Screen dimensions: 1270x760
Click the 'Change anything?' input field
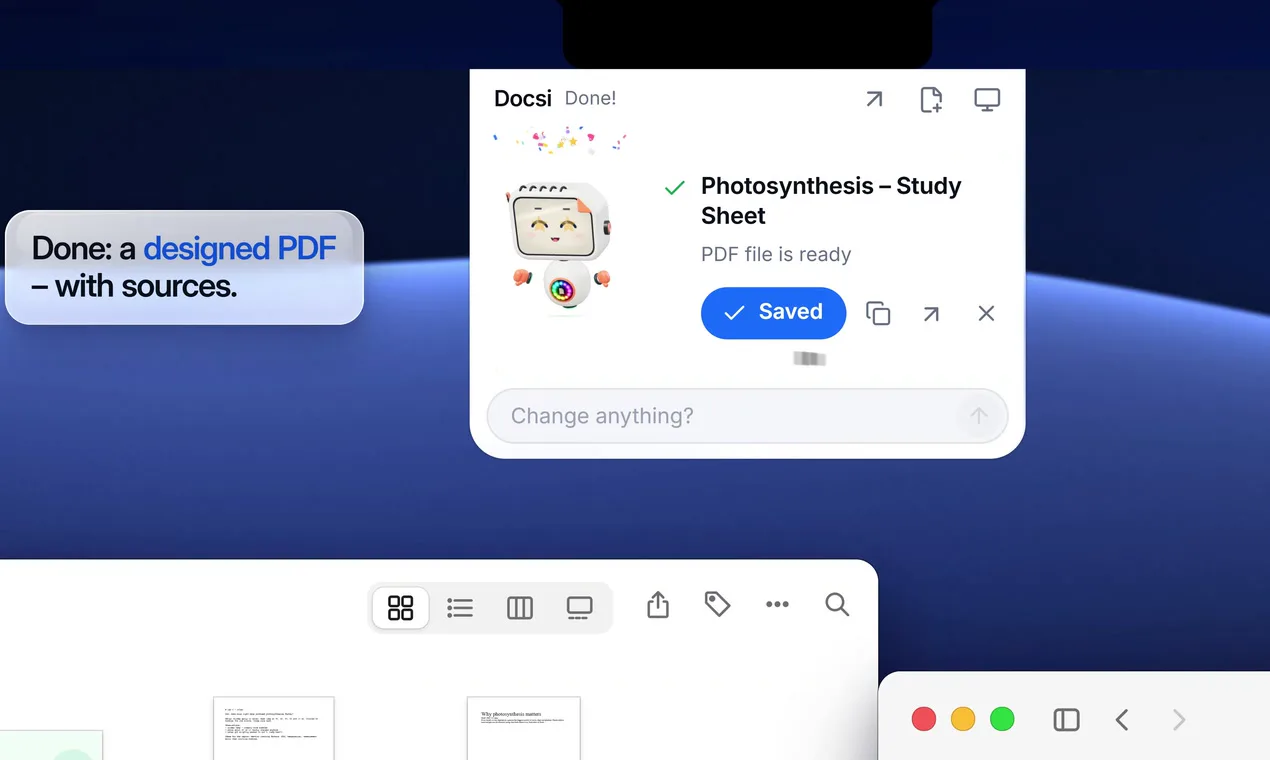coord(747,416)
